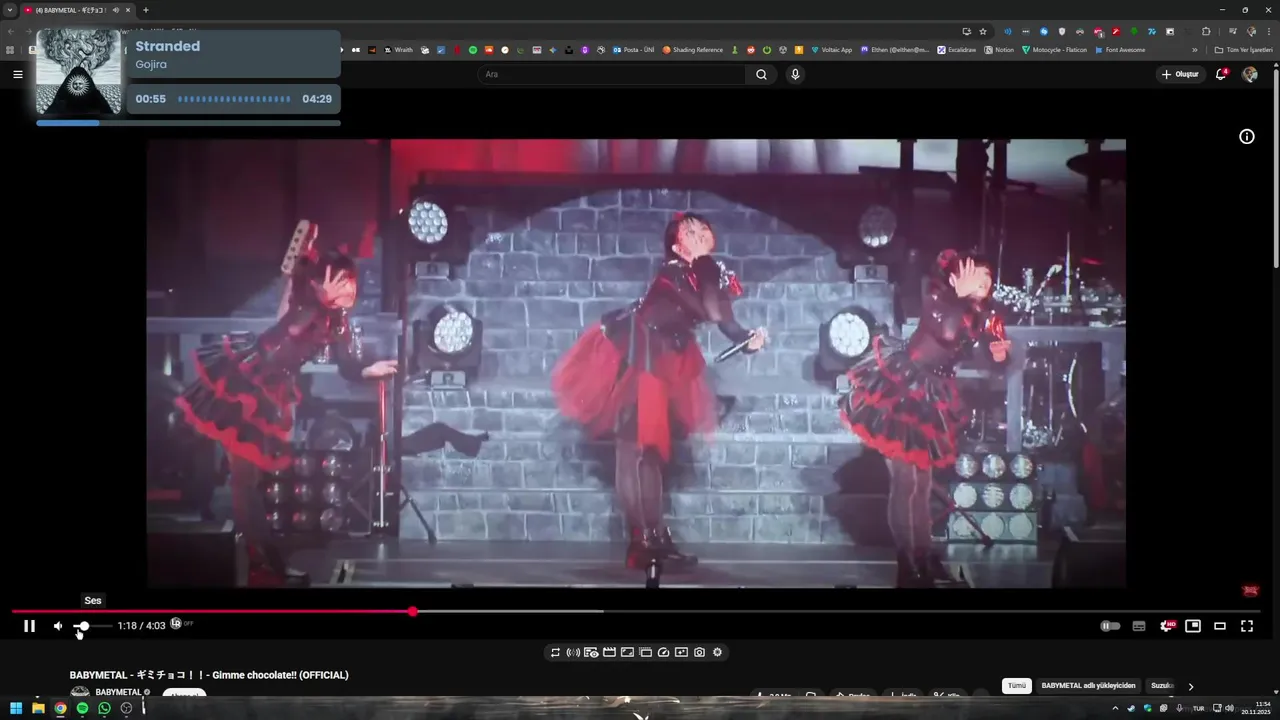Open the player settings gear
1280x720 pixels.
tap(1166, 626)
